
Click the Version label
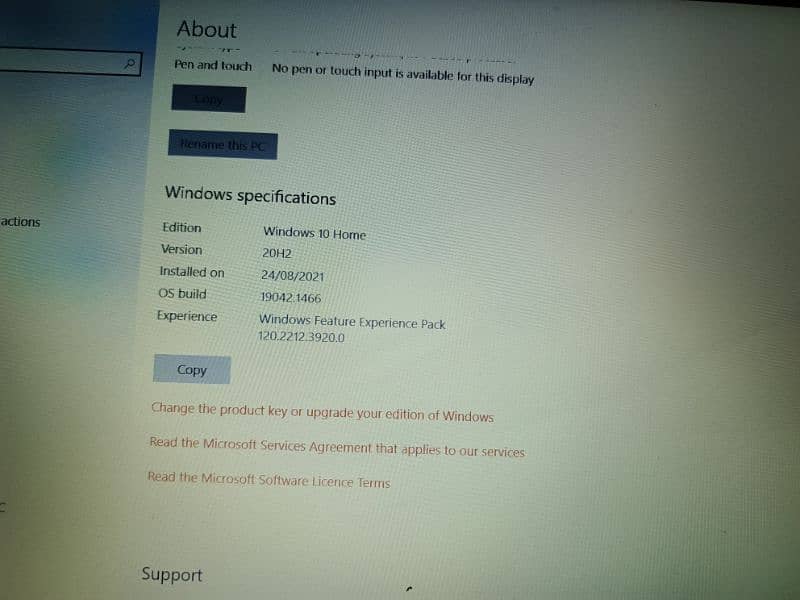coord(181,249)
